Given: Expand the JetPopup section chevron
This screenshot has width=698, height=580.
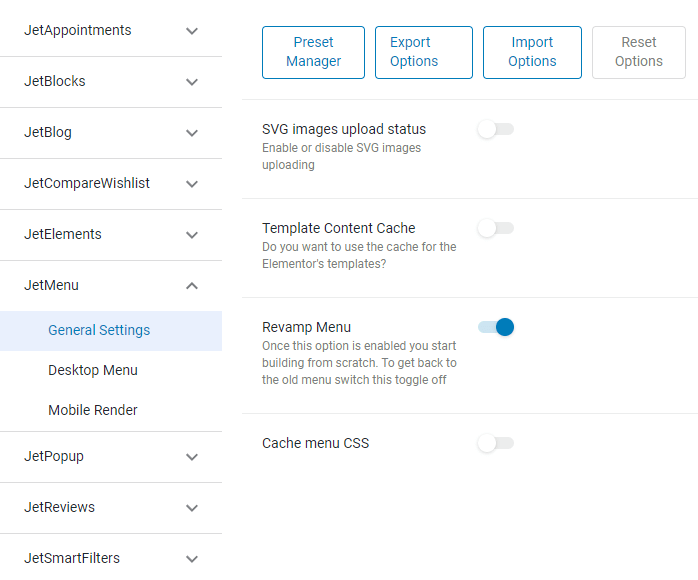Looking at the screenshot, I should click(x=192, y=457).
